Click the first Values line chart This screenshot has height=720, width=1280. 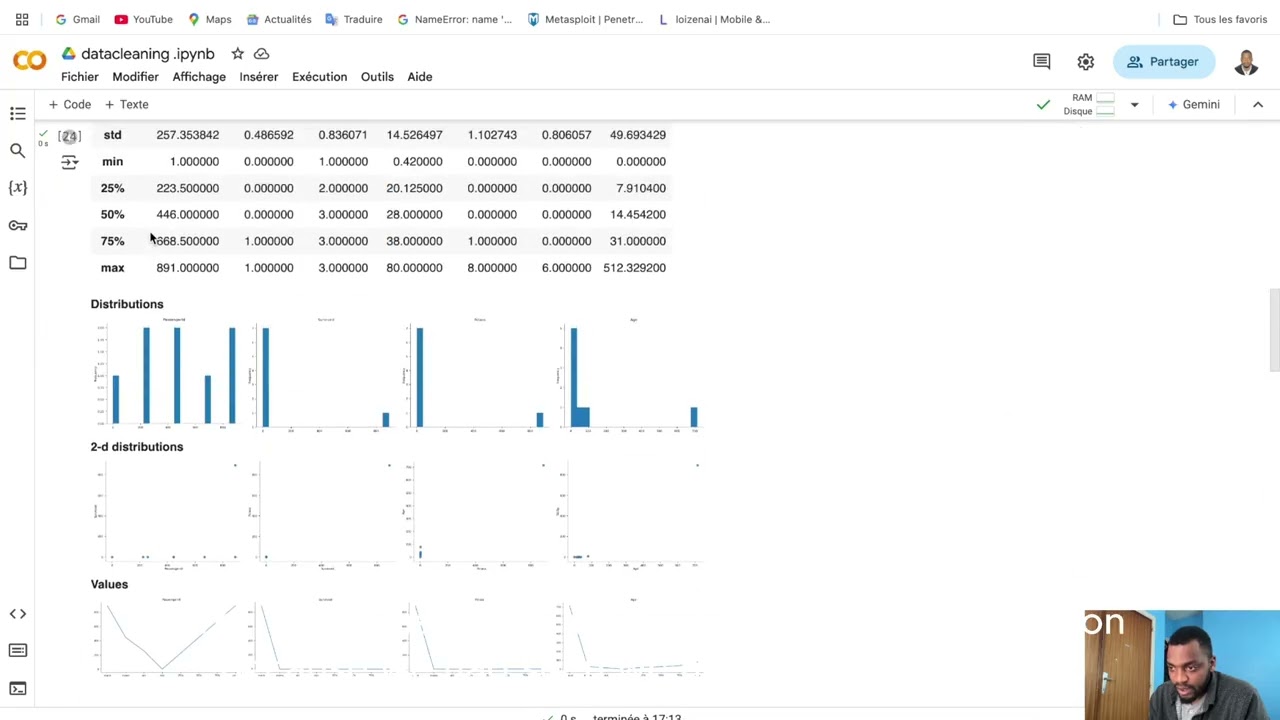pyautogui.click(x=167, y=637)
